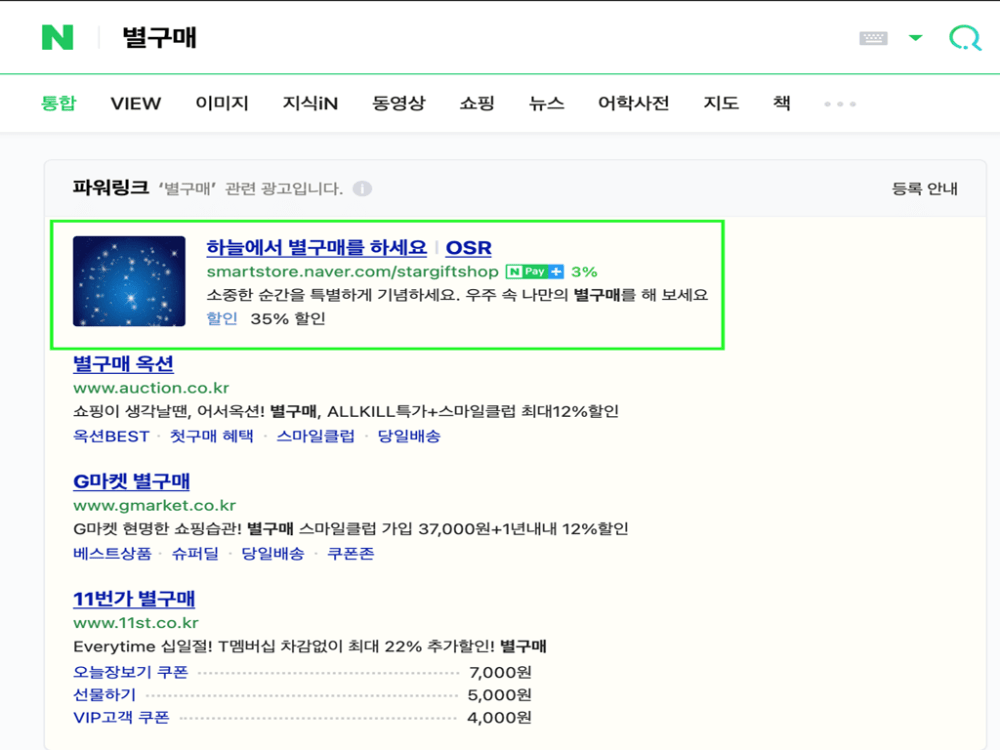This screenshot has height=750, width=1000.
Task: Open the 등록 안내 link
Action: [924, 189]
